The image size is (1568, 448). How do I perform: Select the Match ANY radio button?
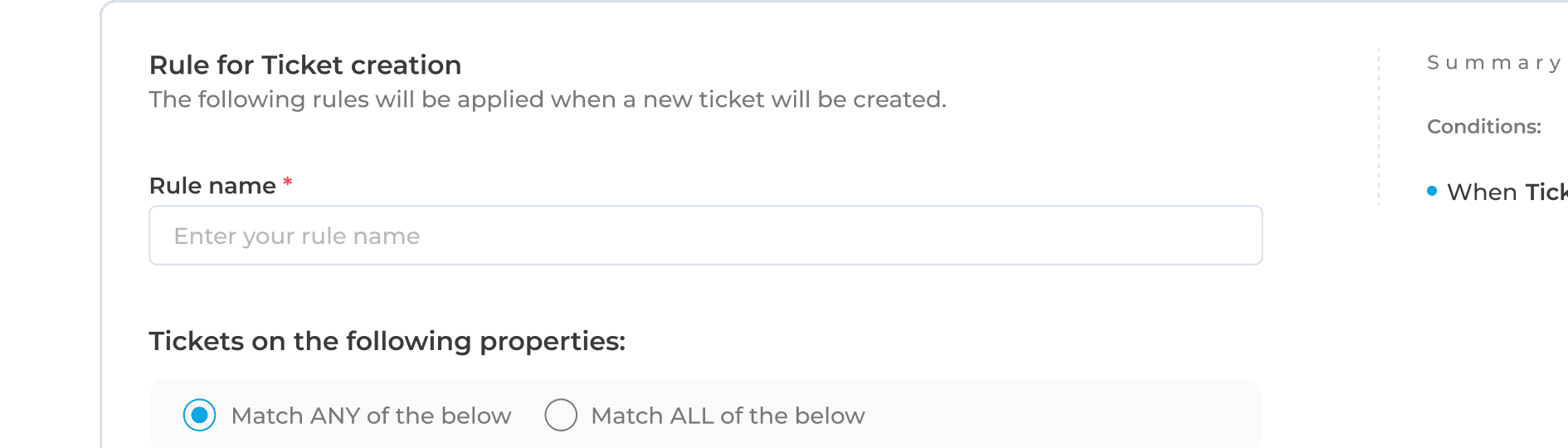click(x=199, y=415)
